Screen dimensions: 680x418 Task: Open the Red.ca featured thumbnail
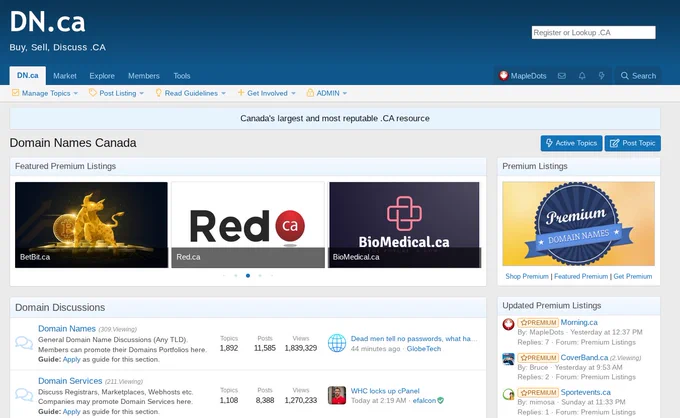coord(248,225)
